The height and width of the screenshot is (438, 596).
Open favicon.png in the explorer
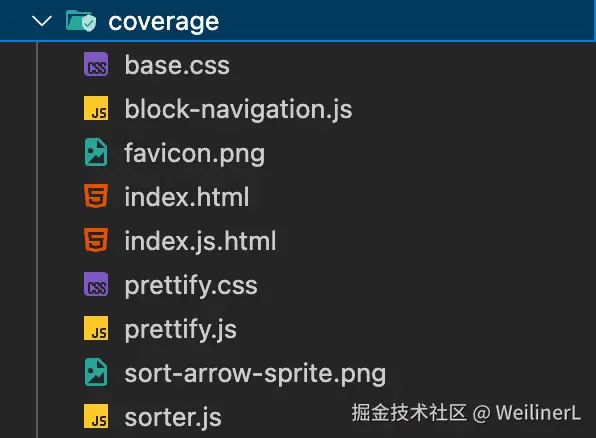pos(195,154)
